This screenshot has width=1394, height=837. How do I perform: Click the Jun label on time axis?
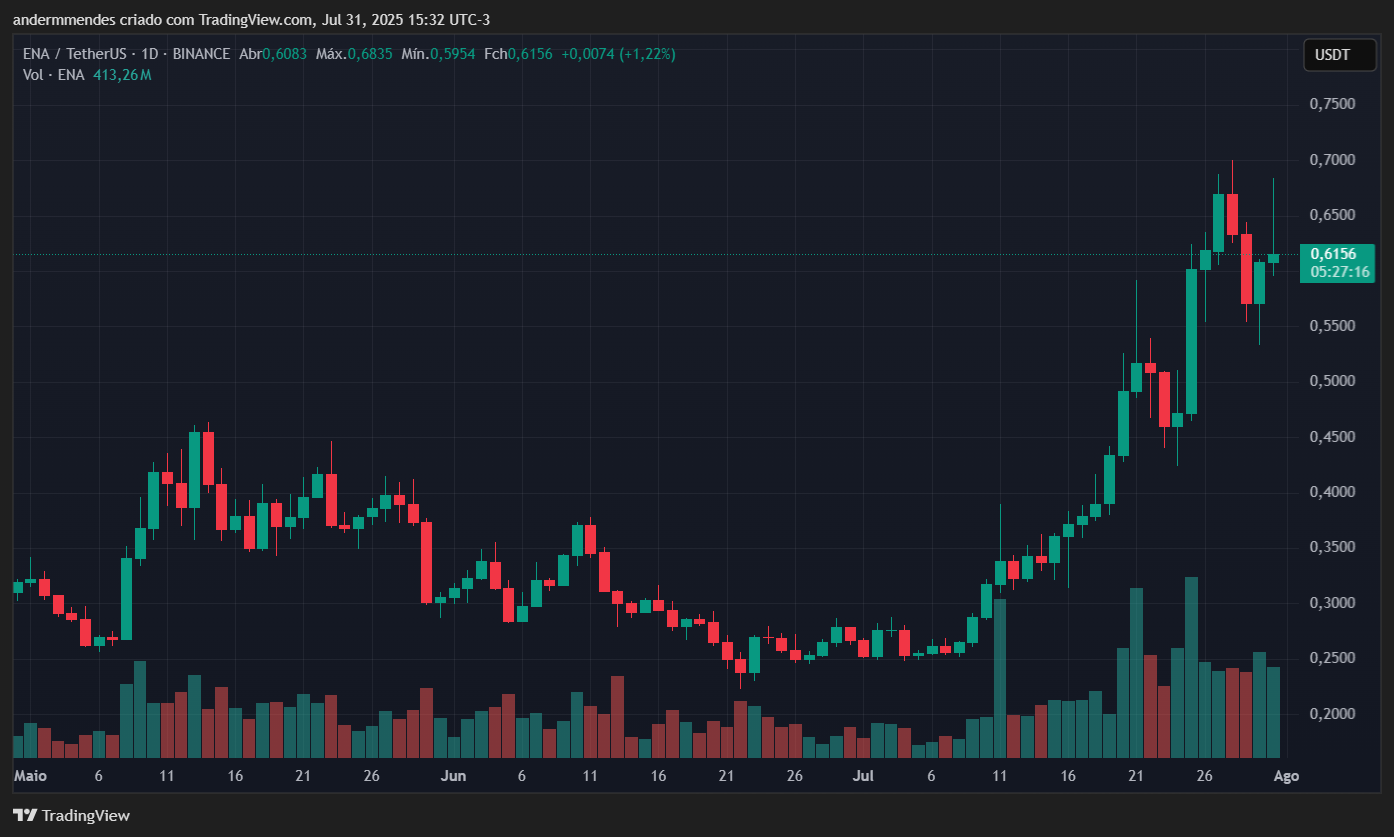(454, 776)
